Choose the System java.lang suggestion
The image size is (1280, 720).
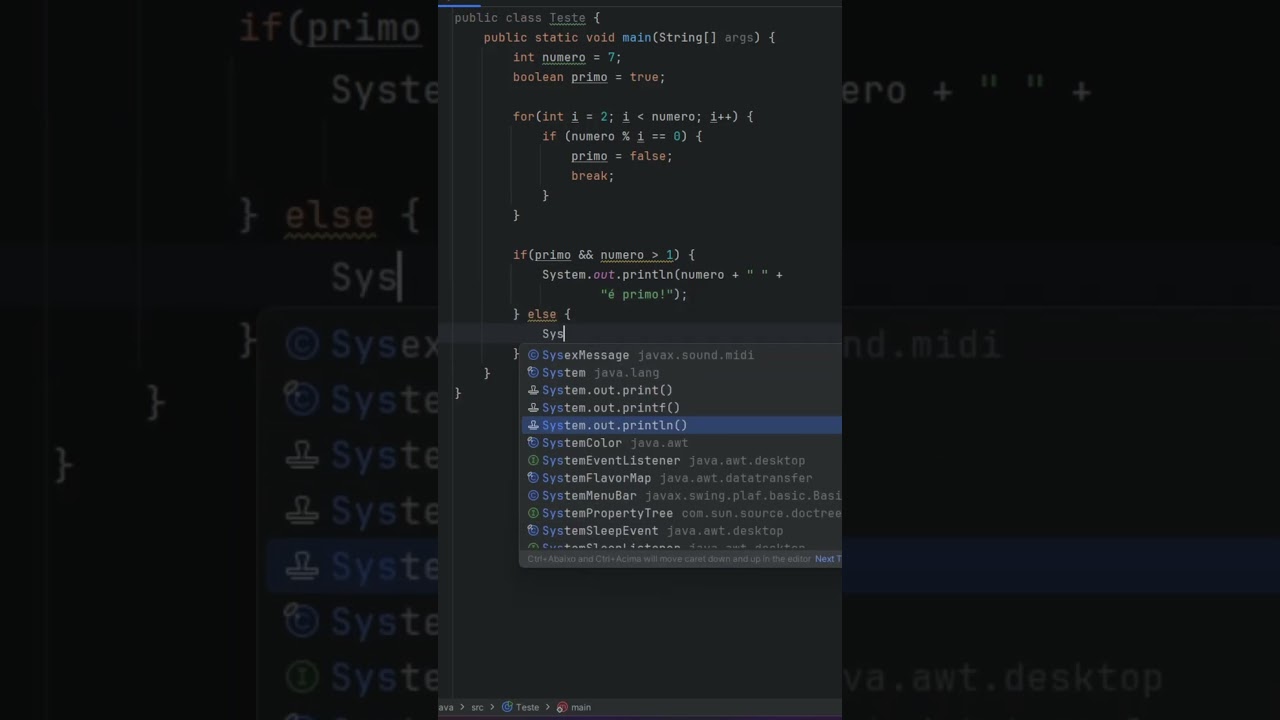tap(681, 372)
